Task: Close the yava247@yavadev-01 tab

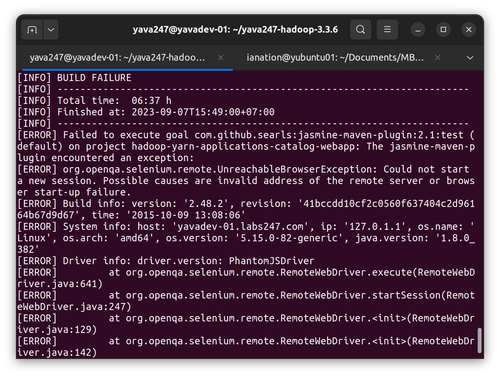Action: (220, 58)
